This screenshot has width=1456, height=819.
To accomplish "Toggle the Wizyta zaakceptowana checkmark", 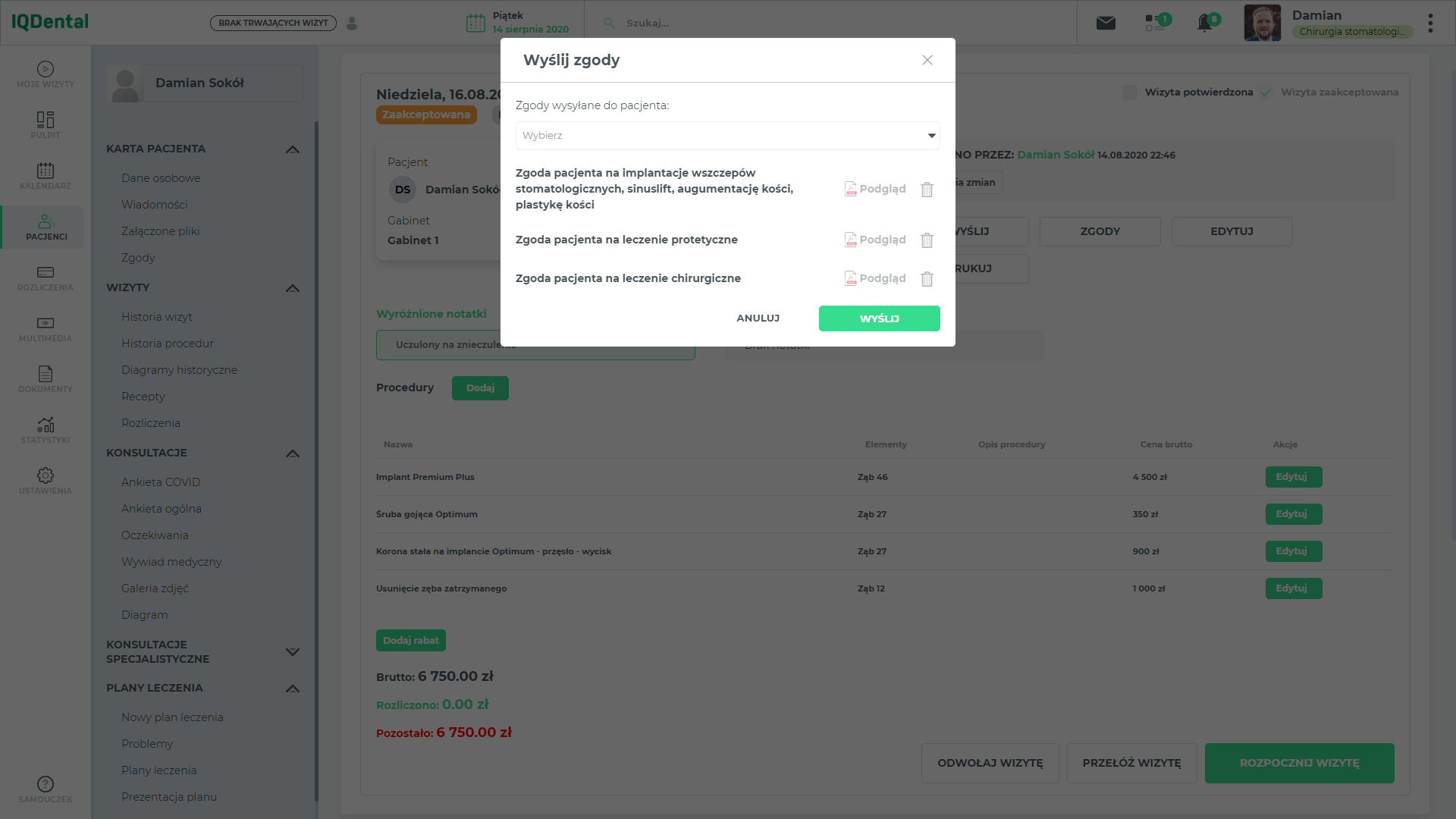I will tap(1266, 93).
